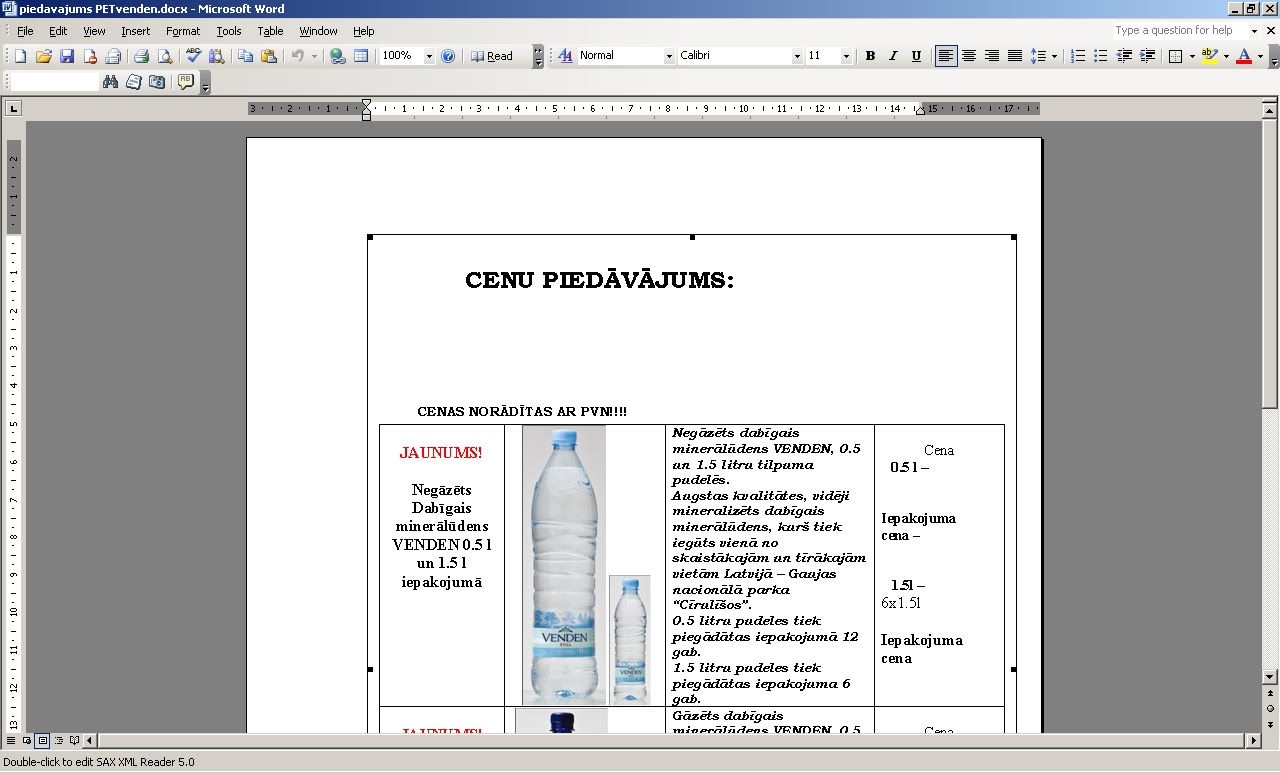Create a bulleted list
Viewport: 1280px width, 774px height.
pos(1100,56)
